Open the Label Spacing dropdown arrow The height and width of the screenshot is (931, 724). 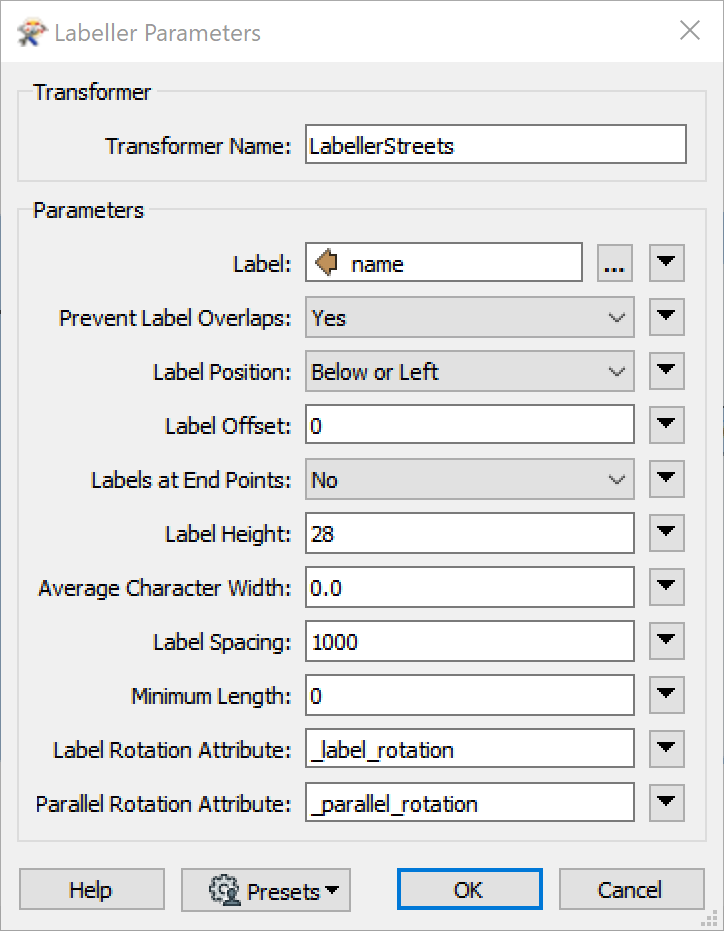[666, 641]
